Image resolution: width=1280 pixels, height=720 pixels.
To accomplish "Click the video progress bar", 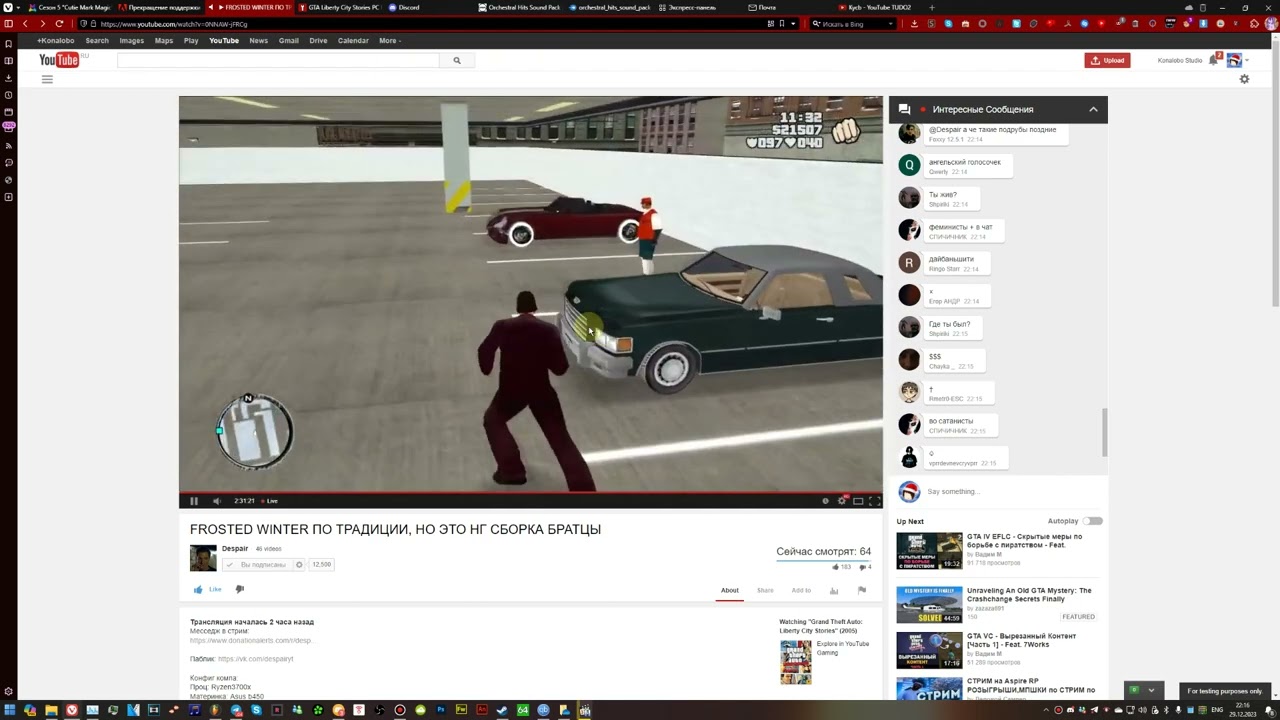I will tap(531, 493).
